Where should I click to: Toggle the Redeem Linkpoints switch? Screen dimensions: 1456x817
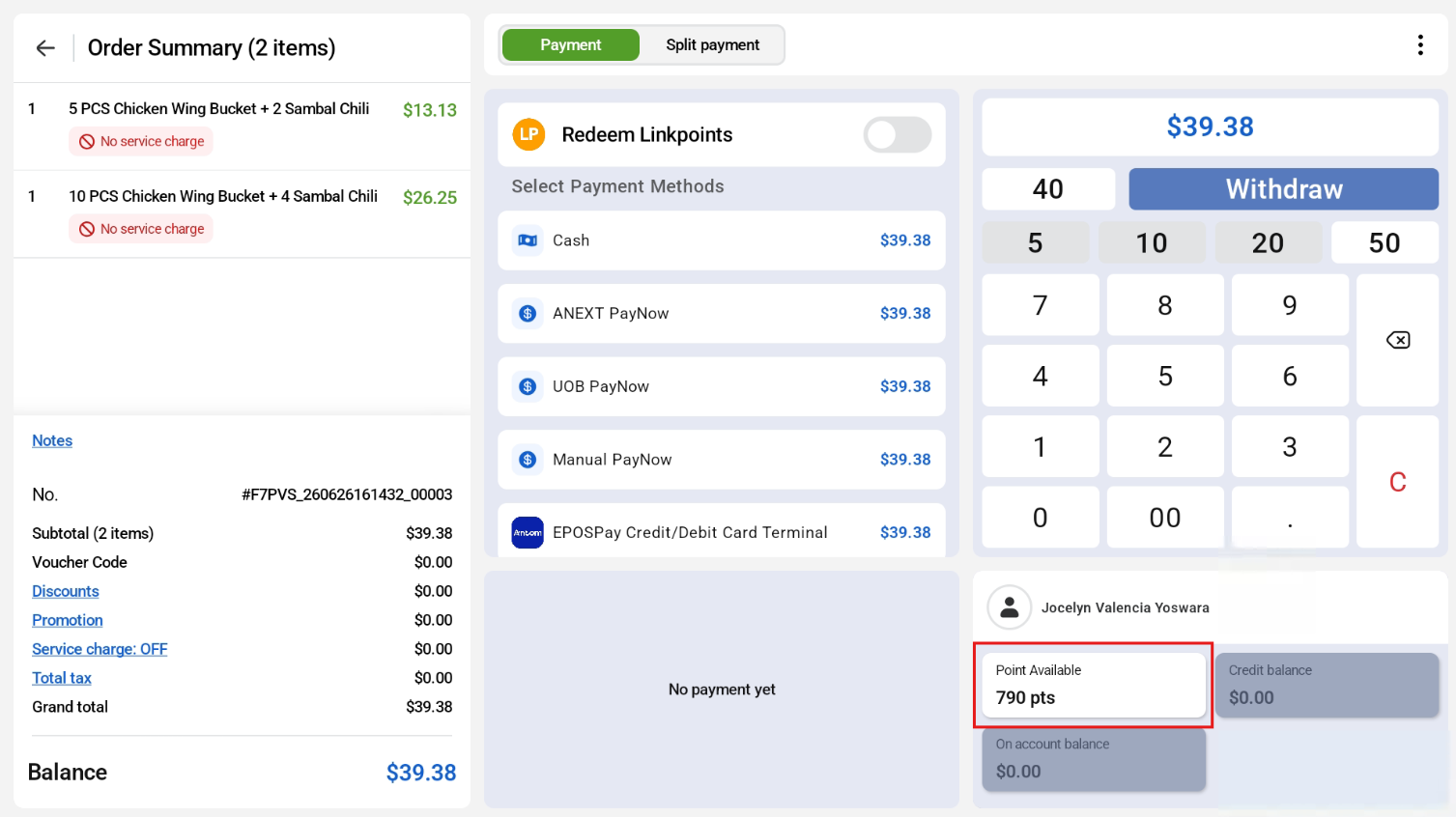pos(898,135)
